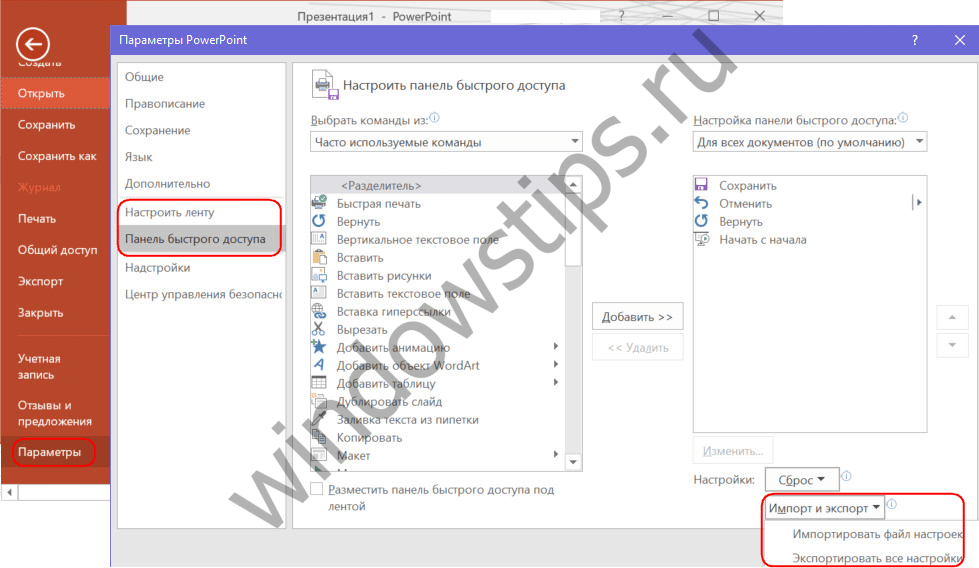The width and height of the screenshot is (979, 568).
Task: Choose 'Экспортировать все настройки' option
Action: click(877, 558)
